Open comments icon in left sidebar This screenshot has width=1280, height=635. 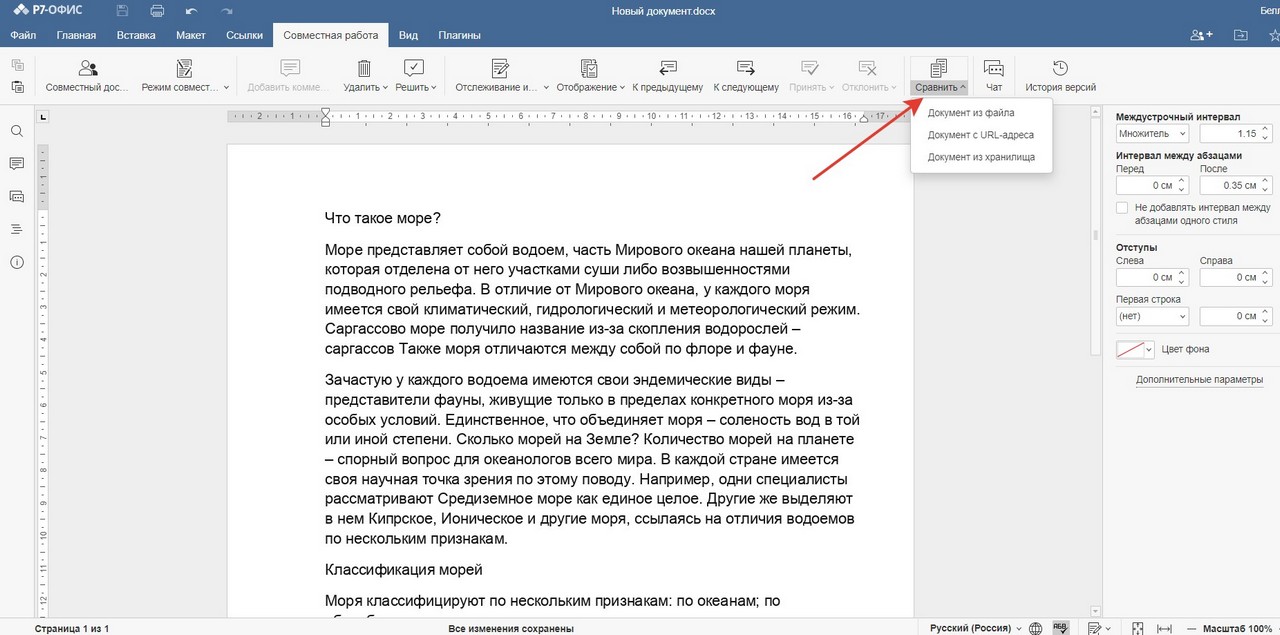17,164
